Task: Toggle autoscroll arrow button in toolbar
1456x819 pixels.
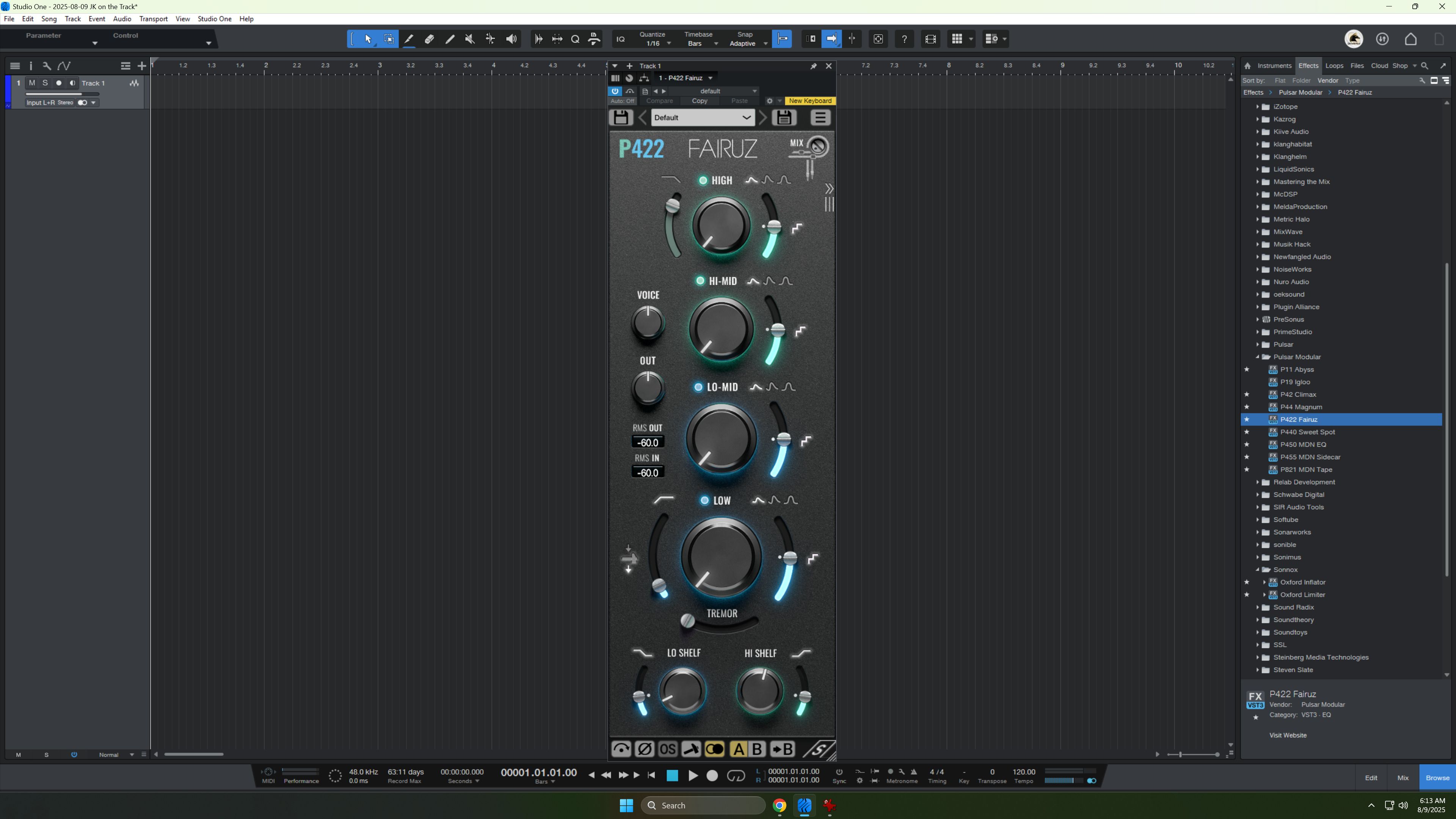Action: 832,39
